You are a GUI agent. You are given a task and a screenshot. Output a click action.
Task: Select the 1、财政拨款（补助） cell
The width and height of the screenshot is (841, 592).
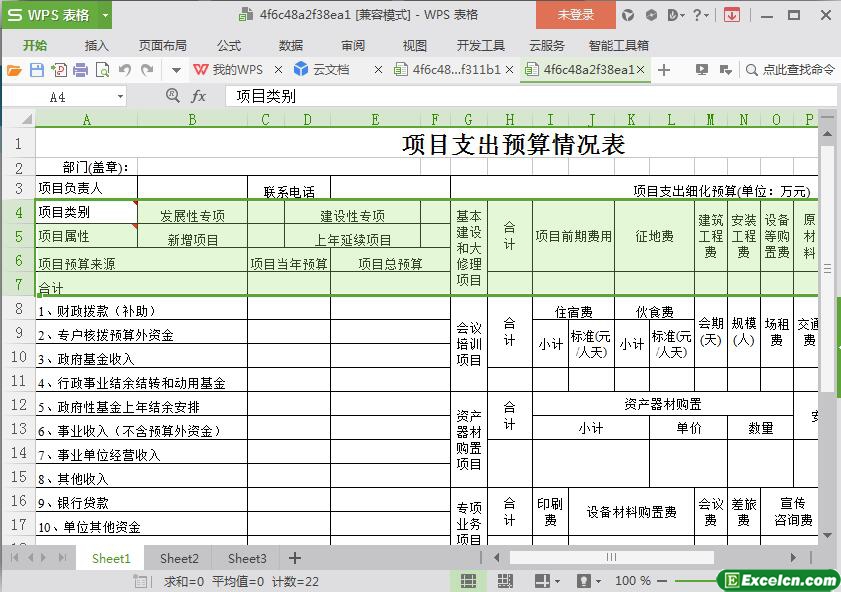(142, 308)
